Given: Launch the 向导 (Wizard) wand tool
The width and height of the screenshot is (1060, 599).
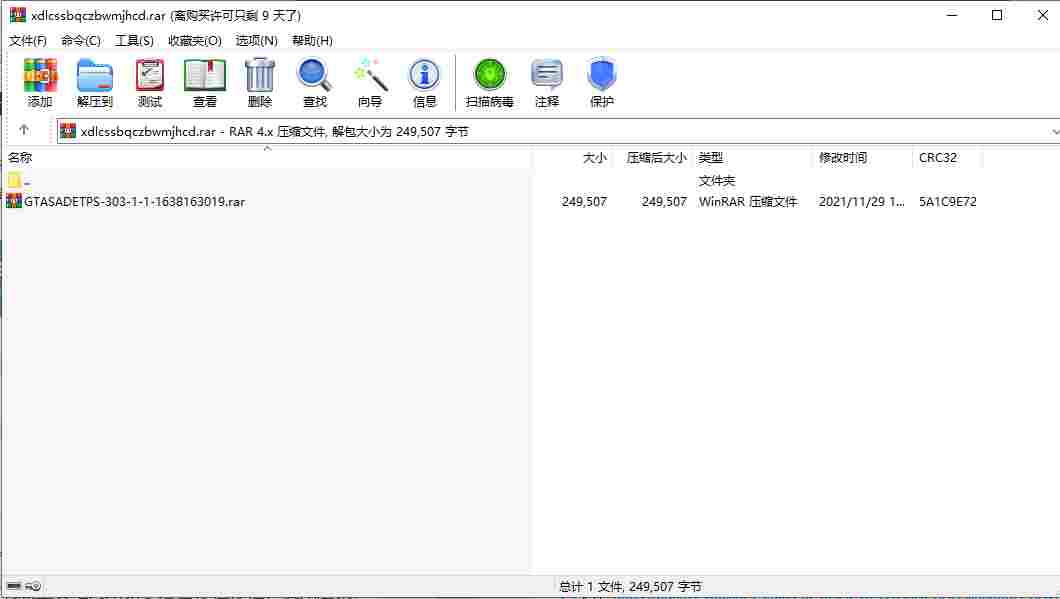Looking at the screenshot, I should point(370,75).
